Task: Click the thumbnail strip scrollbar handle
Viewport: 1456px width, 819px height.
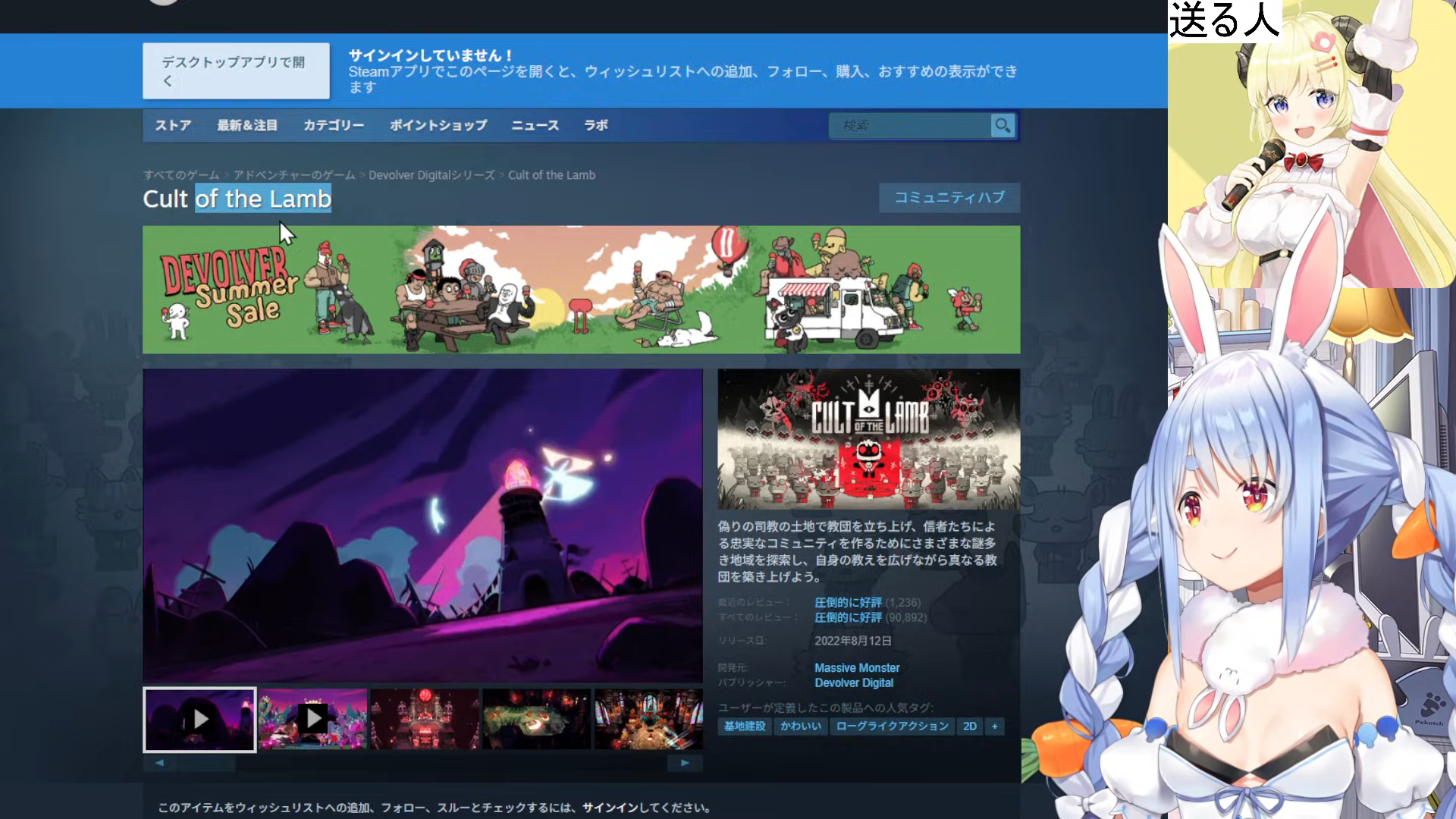Action: (x=206, y=763)
